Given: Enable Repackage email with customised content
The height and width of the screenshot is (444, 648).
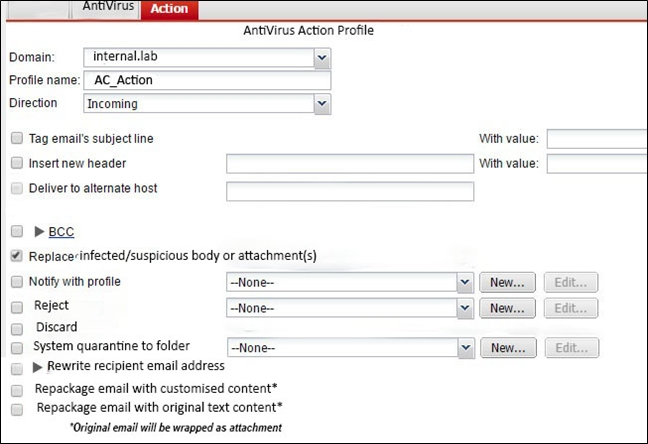Looking at the screenshot, I should point(16,388).
